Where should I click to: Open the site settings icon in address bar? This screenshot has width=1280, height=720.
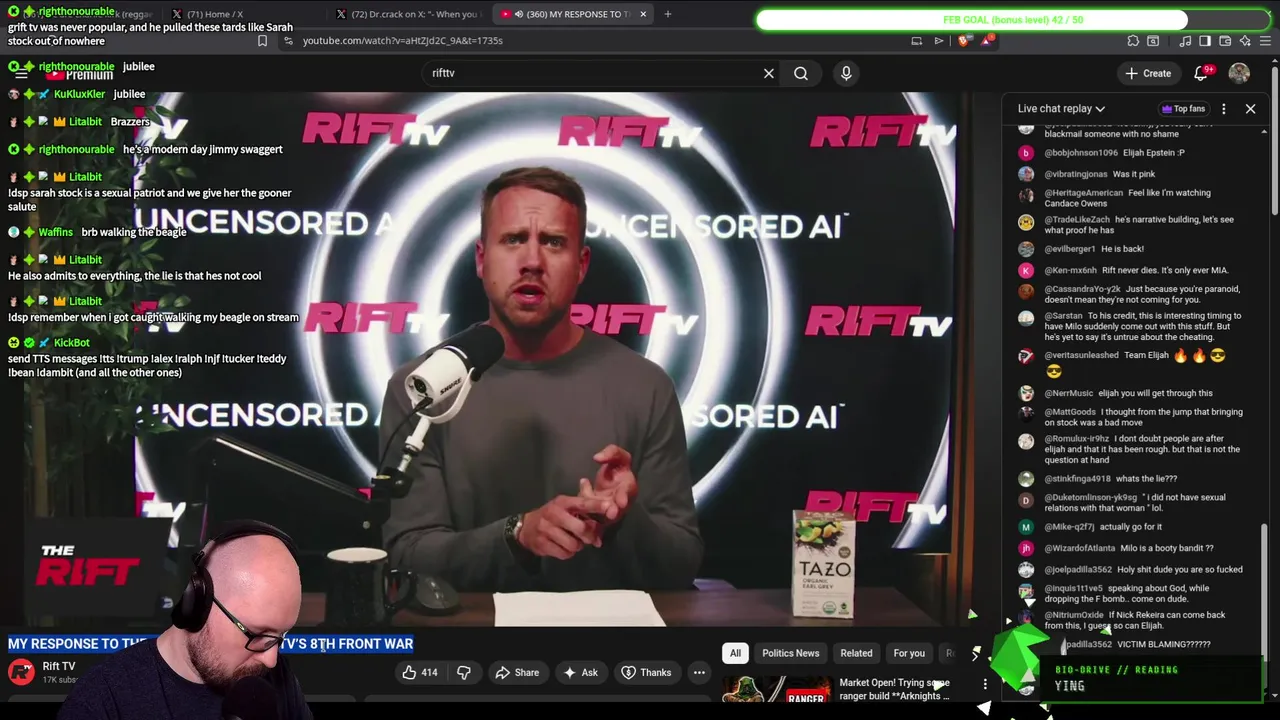pos(288,41)
